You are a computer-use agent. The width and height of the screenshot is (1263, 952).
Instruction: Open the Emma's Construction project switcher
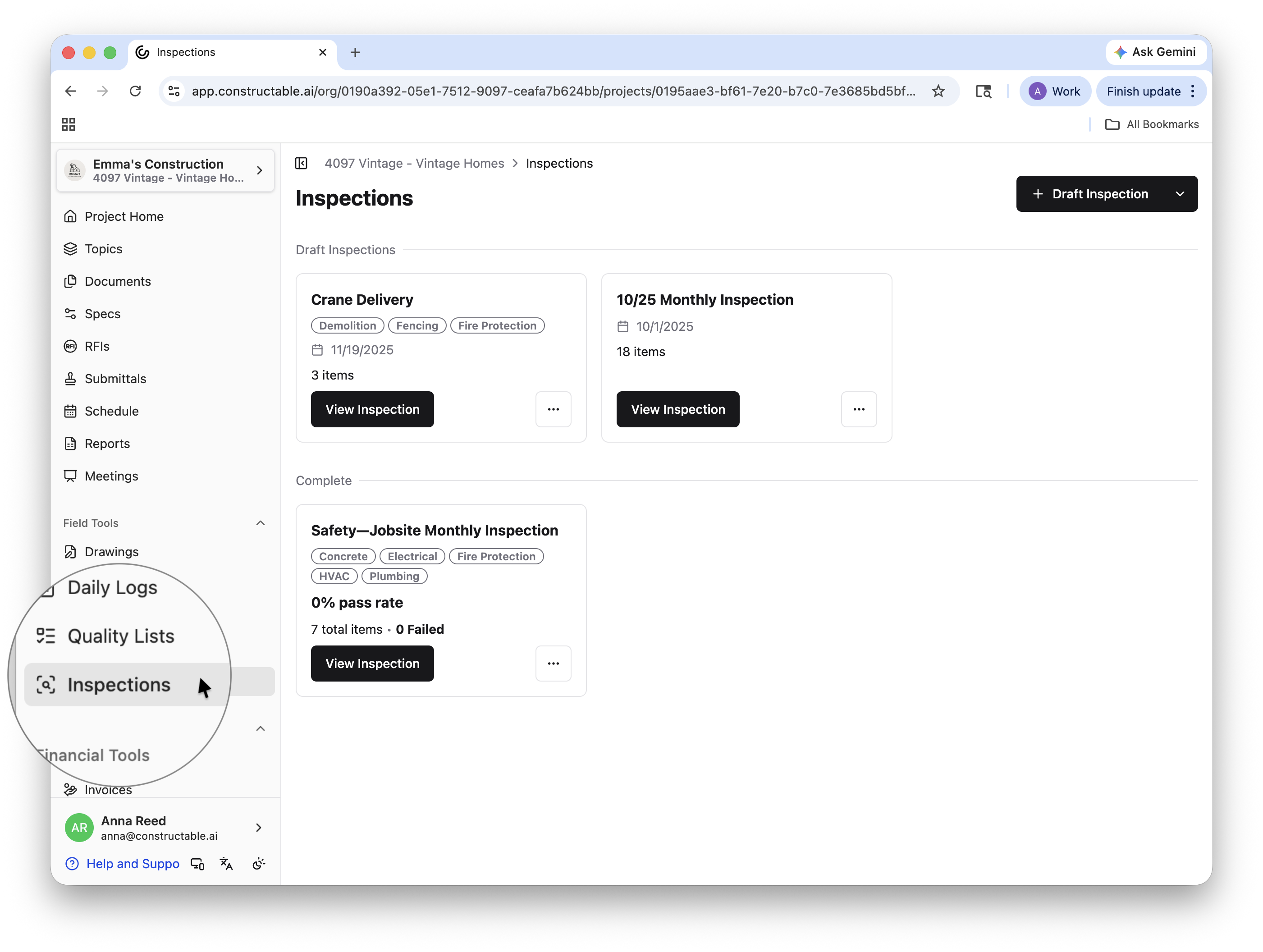[165, 171]
